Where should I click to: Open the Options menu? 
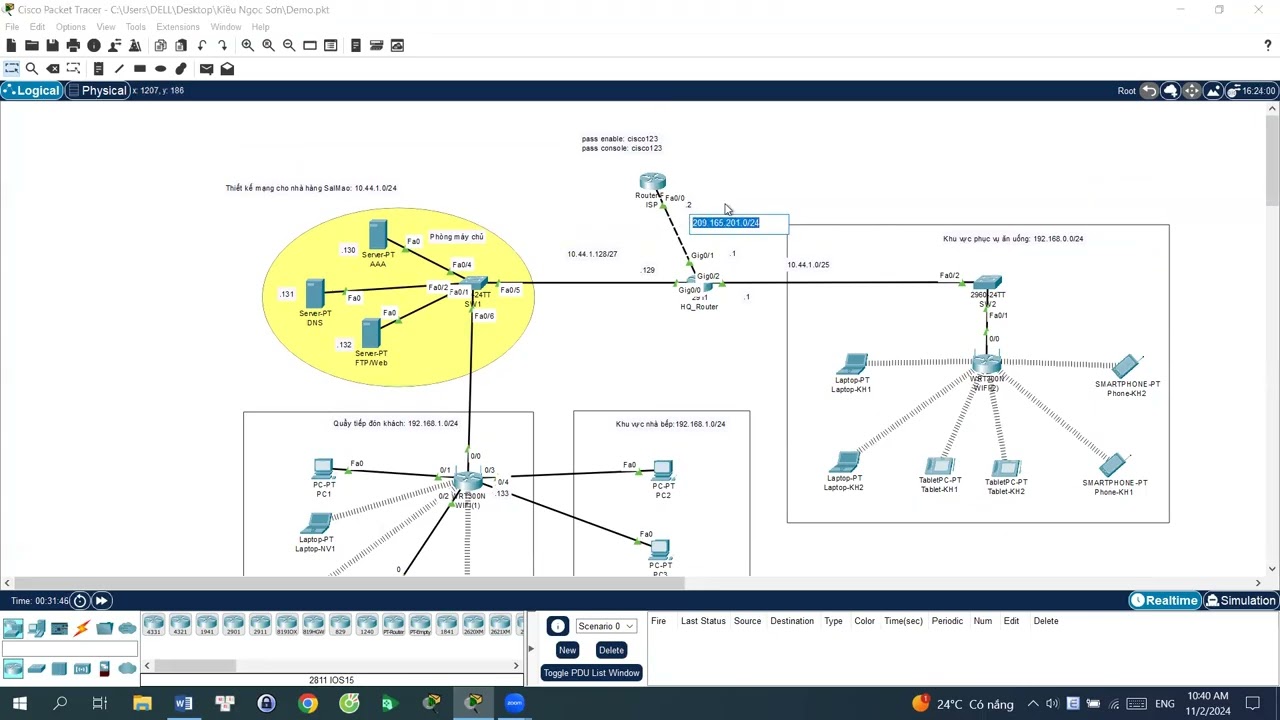(70, 27)
